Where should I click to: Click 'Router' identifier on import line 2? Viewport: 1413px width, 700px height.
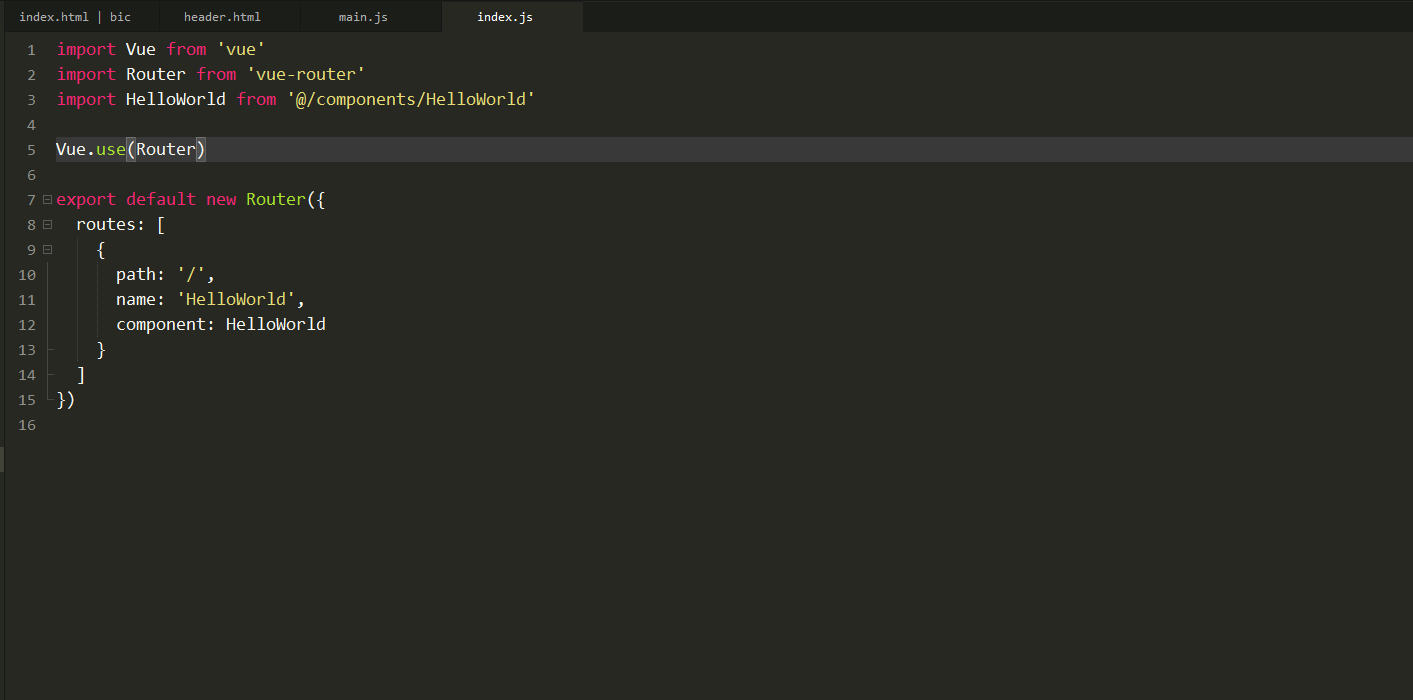click(156, 74)
